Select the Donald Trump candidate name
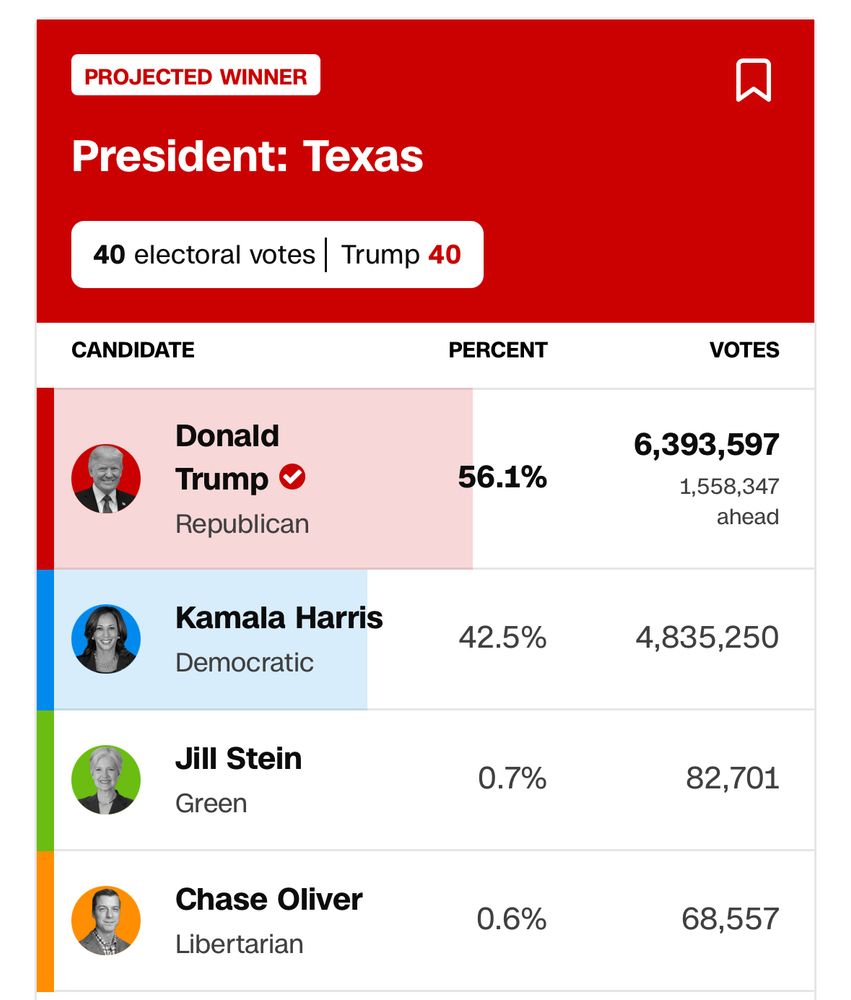Viewport: 851px width, 1000px height. coord(227,457)
